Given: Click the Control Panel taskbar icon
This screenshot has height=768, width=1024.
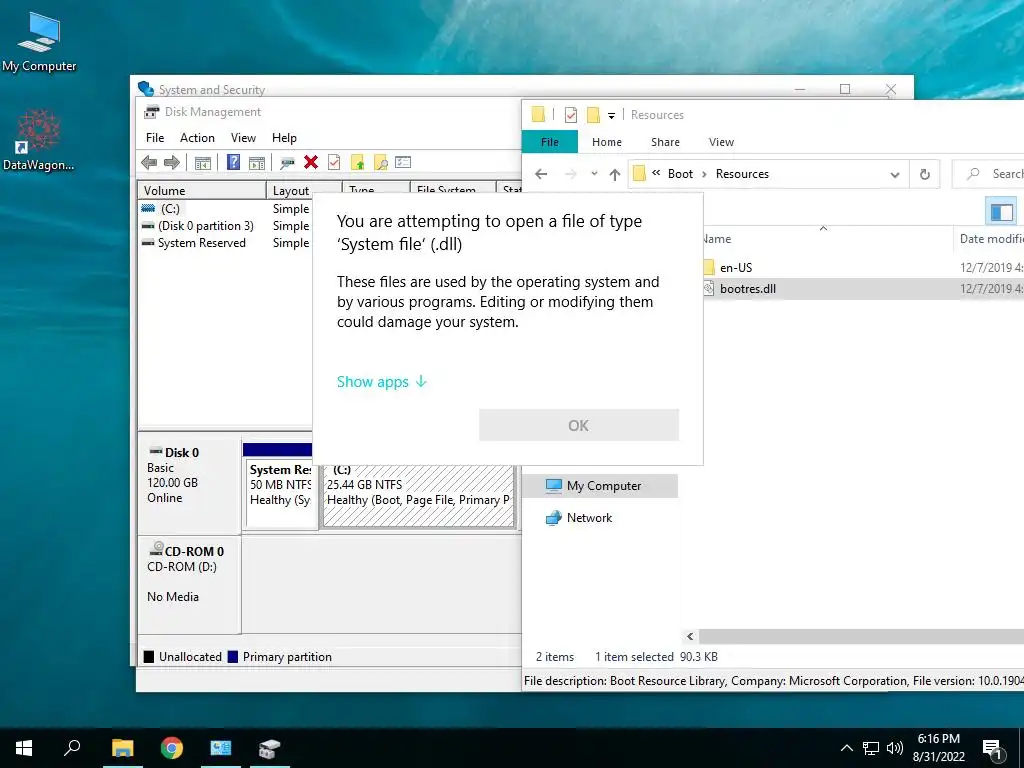Looking at the screenshot, I should click(x=221, y=748).
